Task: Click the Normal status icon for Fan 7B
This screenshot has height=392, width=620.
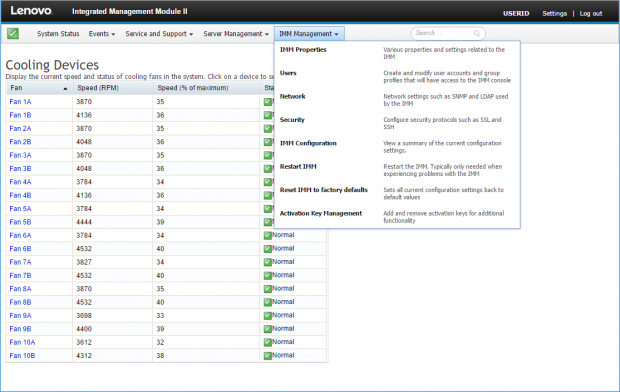Action: 268,275
